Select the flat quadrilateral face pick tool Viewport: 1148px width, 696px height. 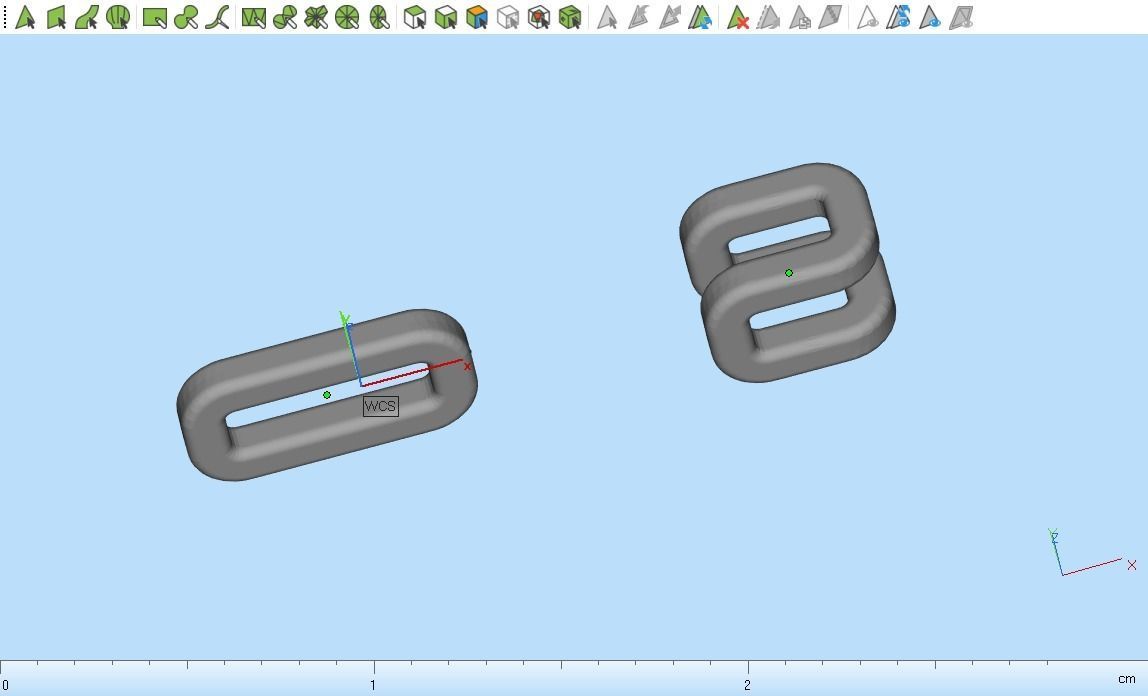point(56,17)
